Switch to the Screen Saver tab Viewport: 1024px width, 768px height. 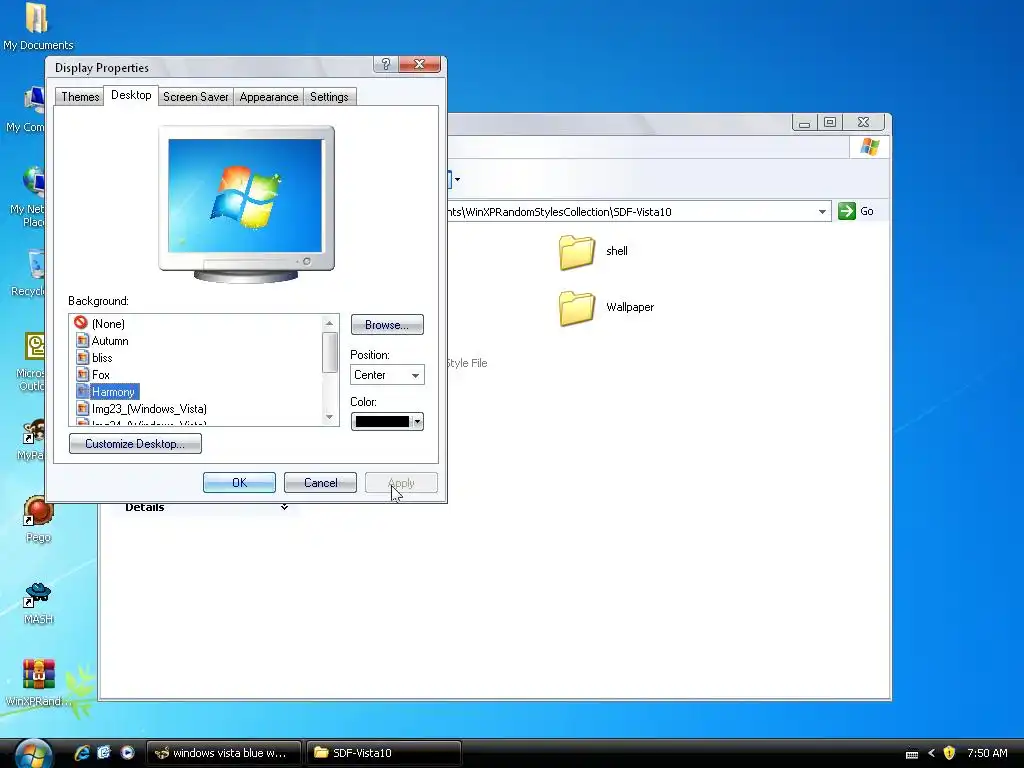point(195,97)
